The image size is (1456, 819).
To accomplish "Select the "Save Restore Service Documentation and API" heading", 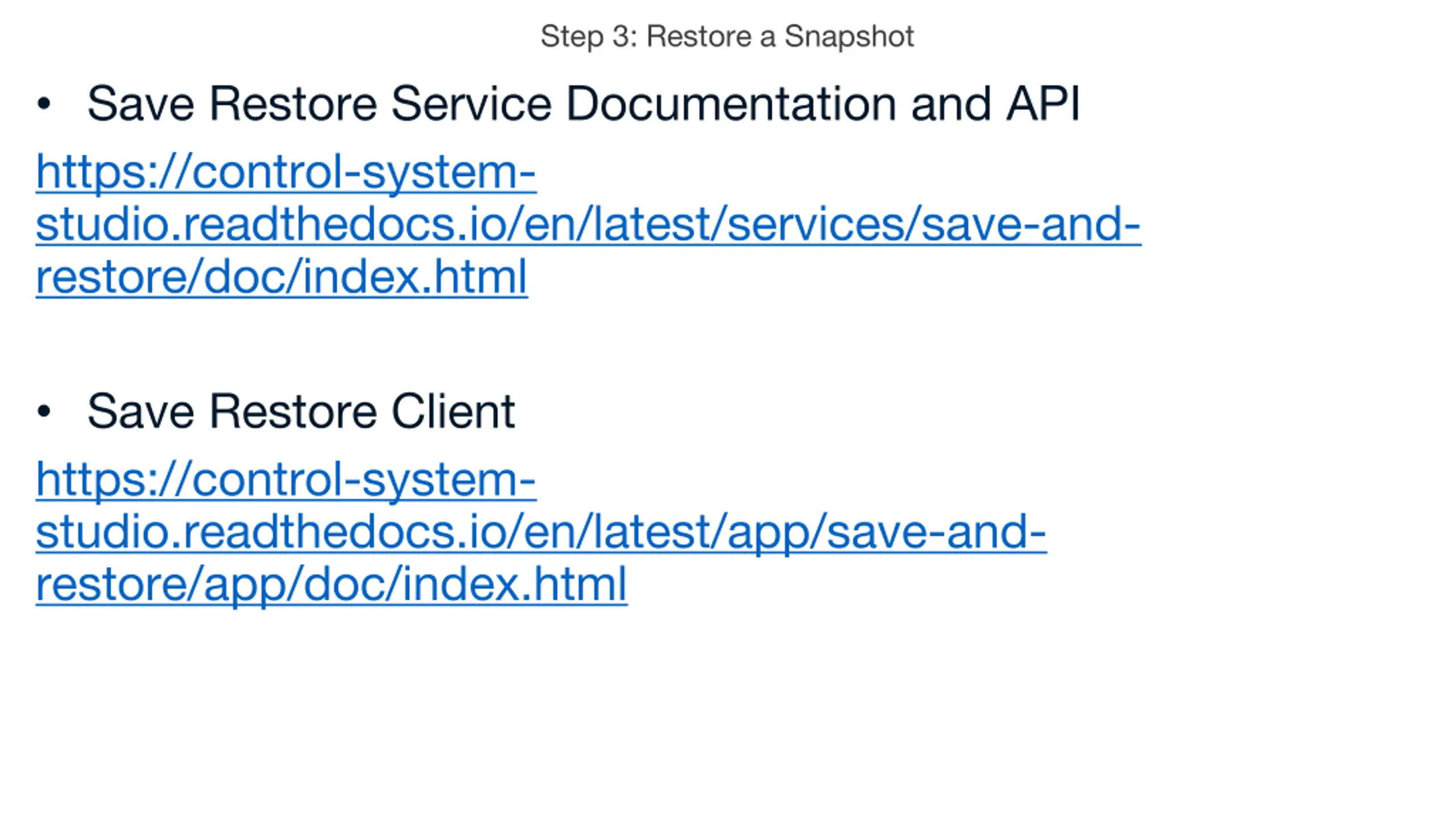I will pos(583,104).
